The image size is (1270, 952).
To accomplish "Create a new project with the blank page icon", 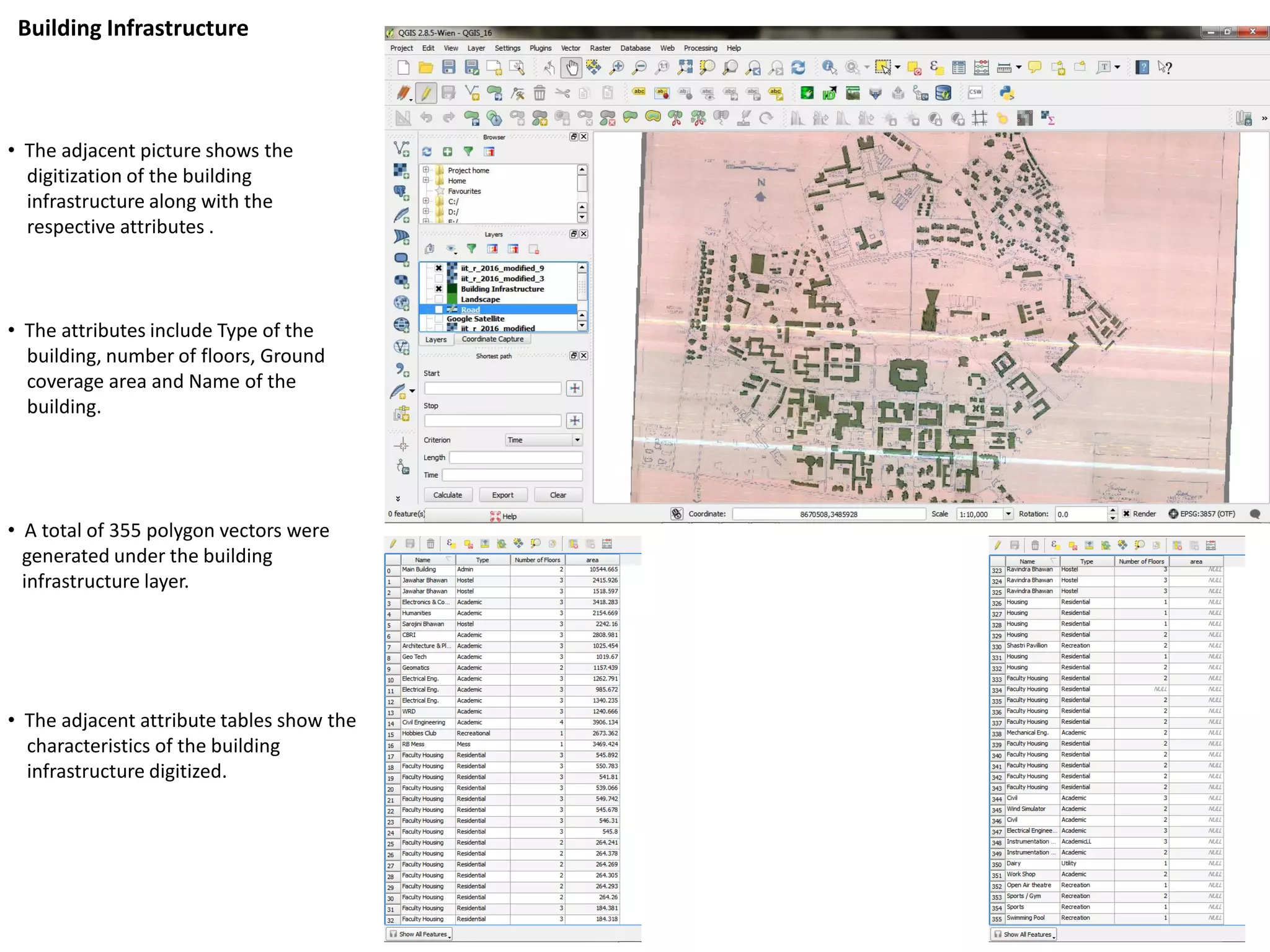I will tap(402, 68).
